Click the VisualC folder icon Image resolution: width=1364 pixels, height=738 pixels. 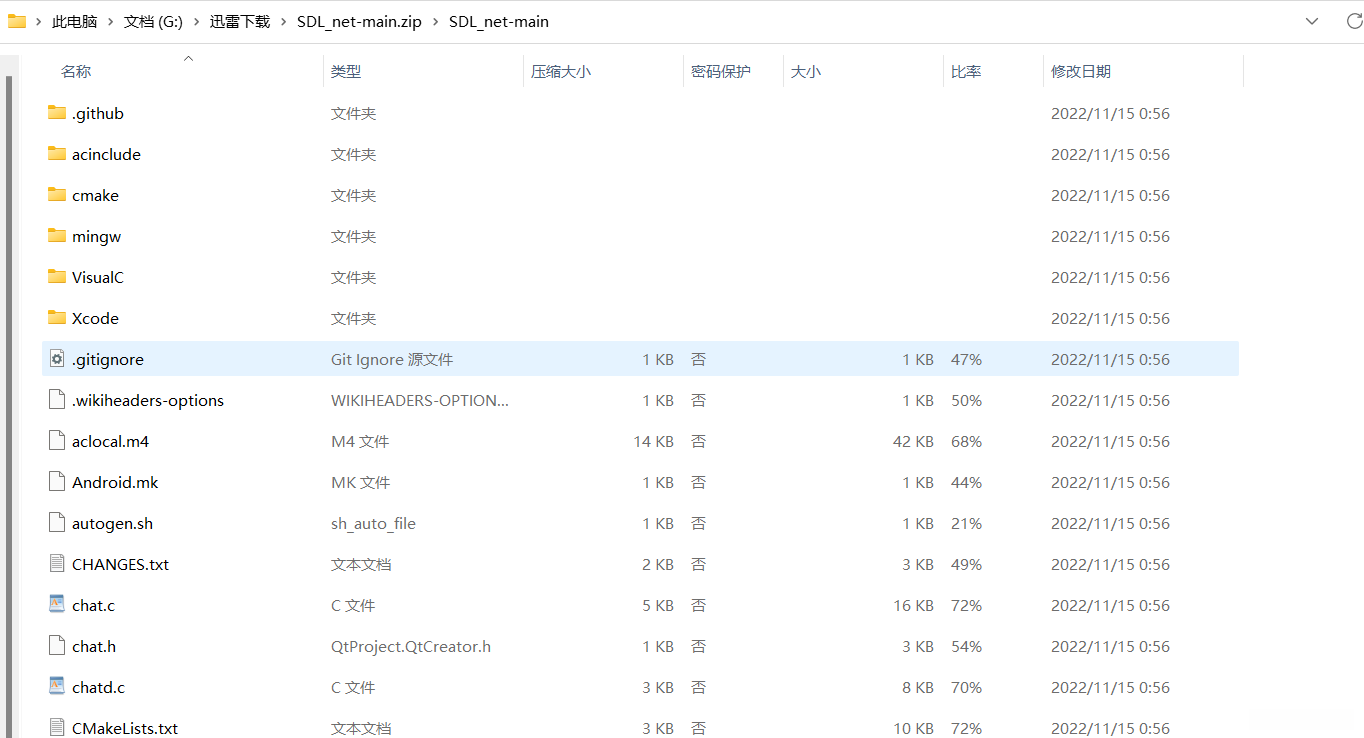coord(57,277)
